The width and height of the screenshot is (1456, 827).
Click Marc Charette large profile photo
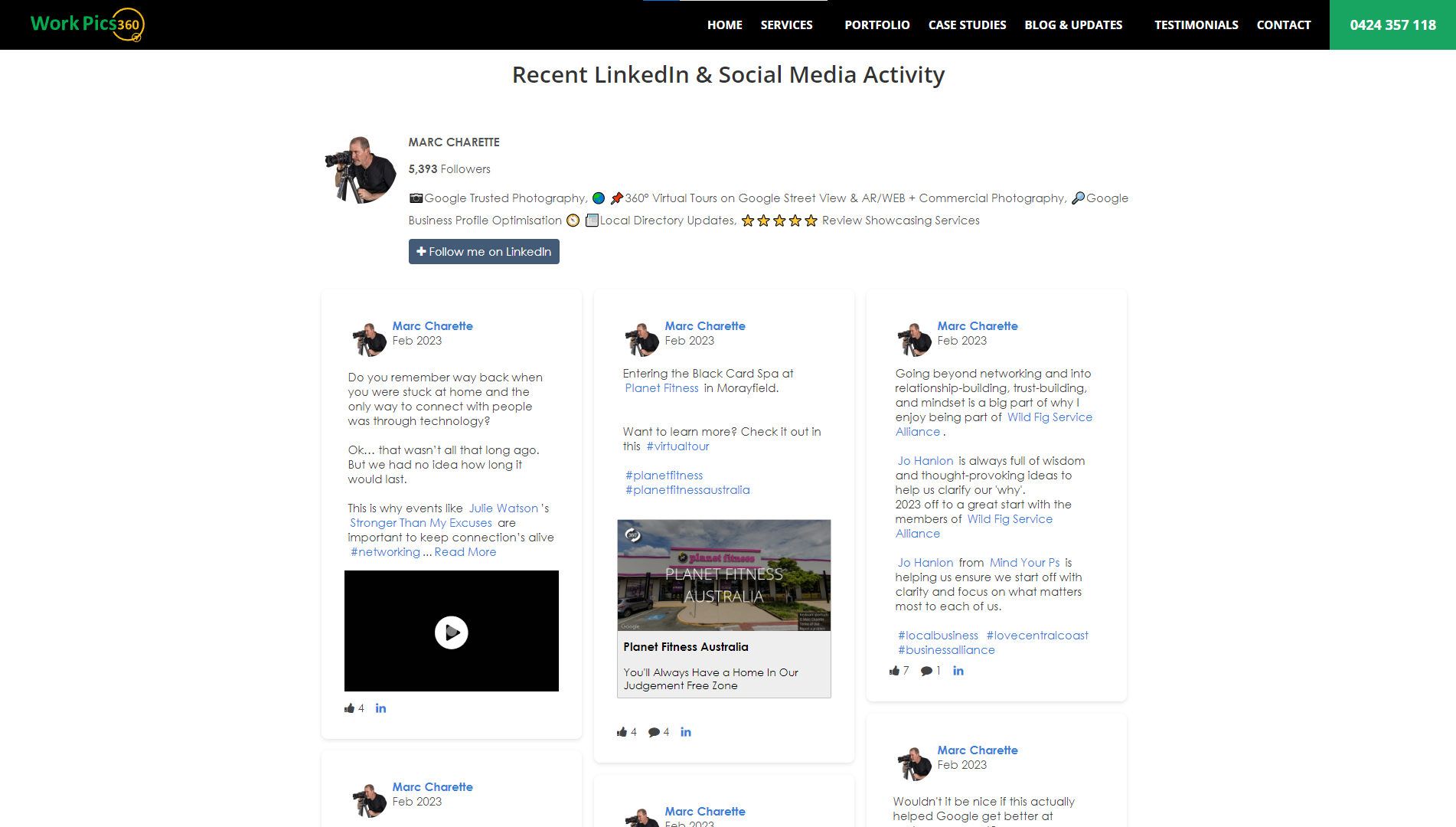point(360,170)
